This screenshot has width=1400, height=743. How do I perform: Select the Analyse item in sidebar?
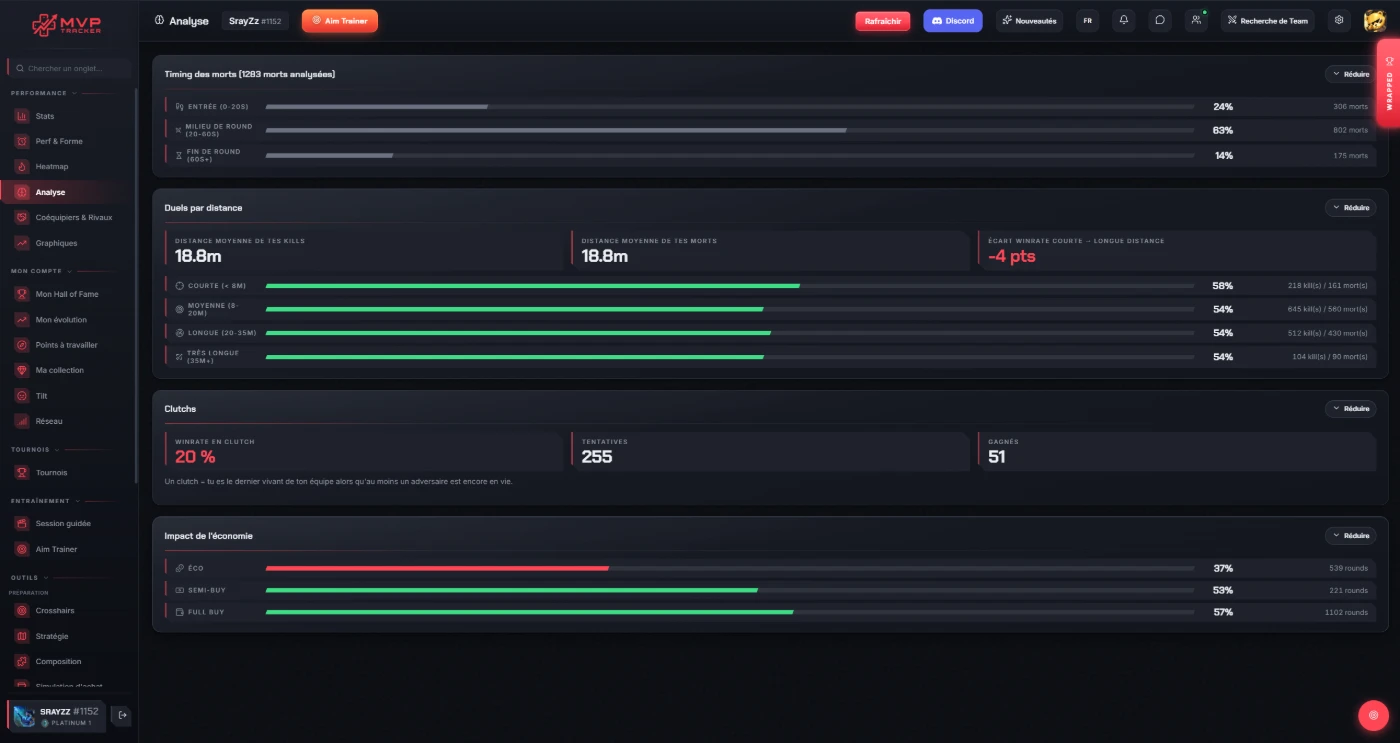pyautogui.click(x=69, y=192)
